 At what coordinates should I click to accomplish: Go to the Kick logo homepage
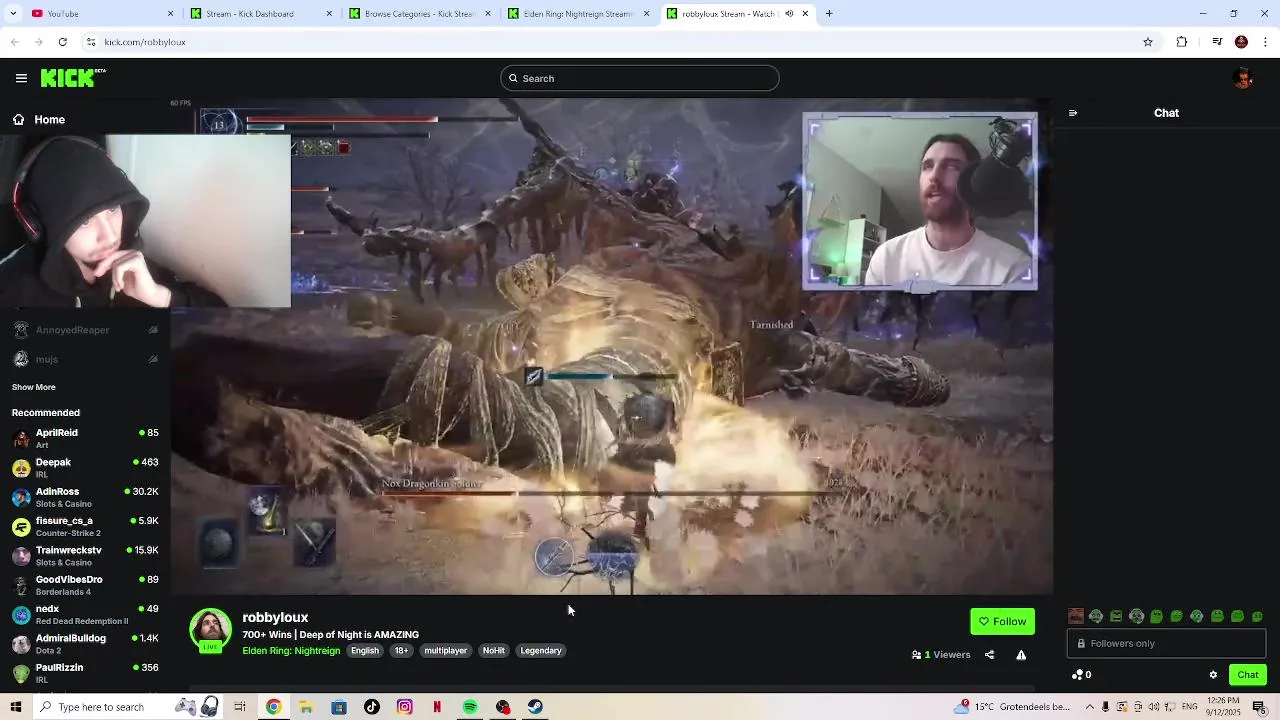point(73,78)
